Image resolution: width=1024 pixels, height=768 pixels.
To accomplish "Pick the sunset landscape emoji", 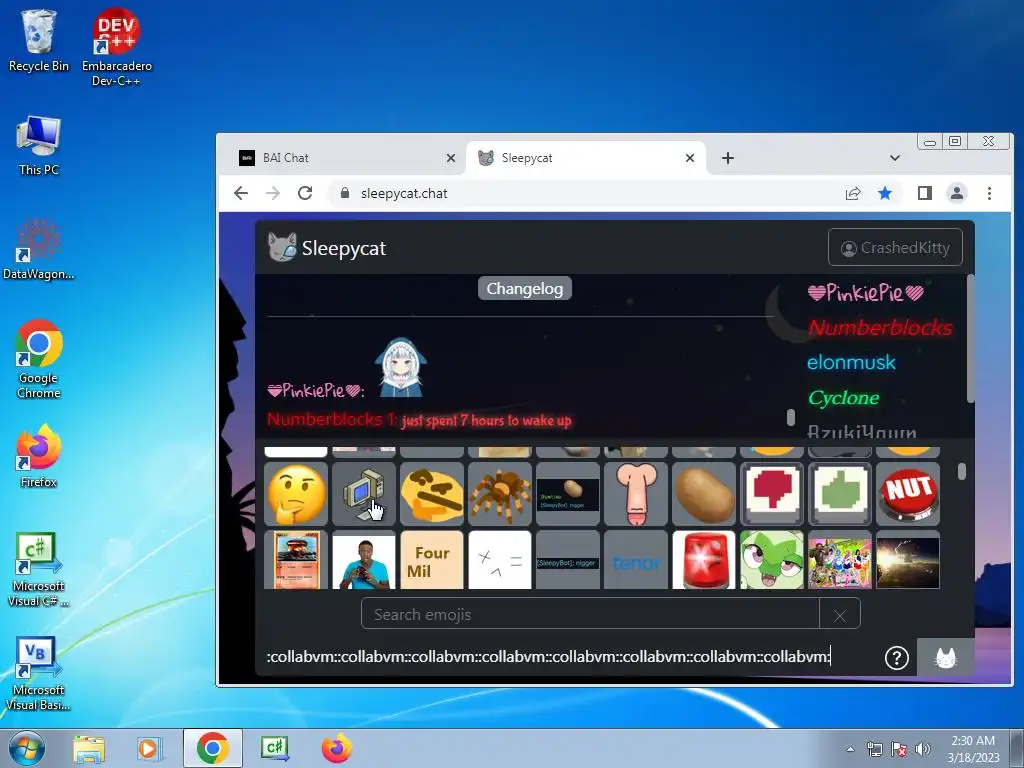I will pyautogui.click(x=907, y=560).
